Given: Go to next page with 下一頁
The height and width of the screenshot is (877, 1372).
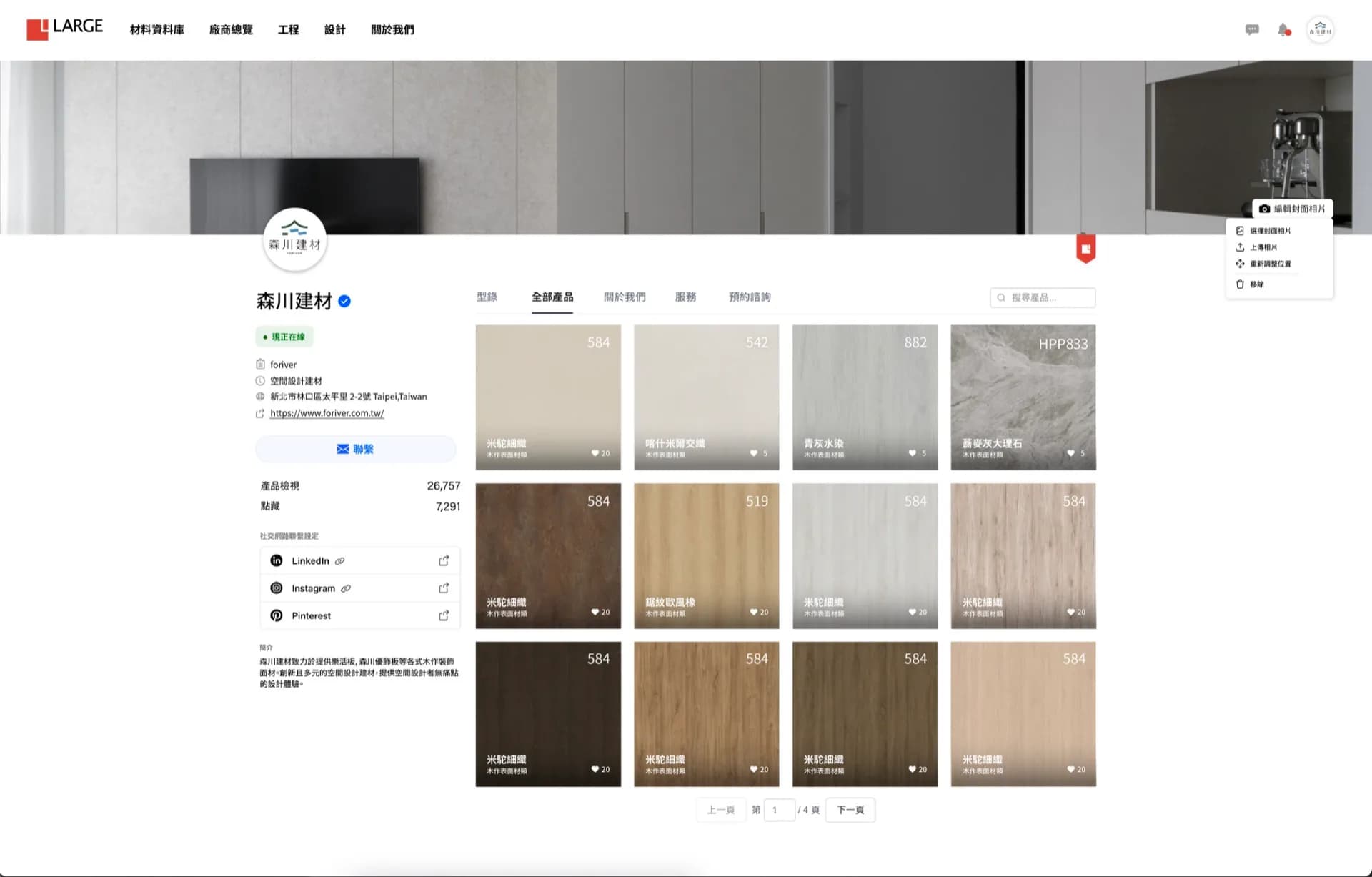Looking at the screenshot, I should pos(850,810).
